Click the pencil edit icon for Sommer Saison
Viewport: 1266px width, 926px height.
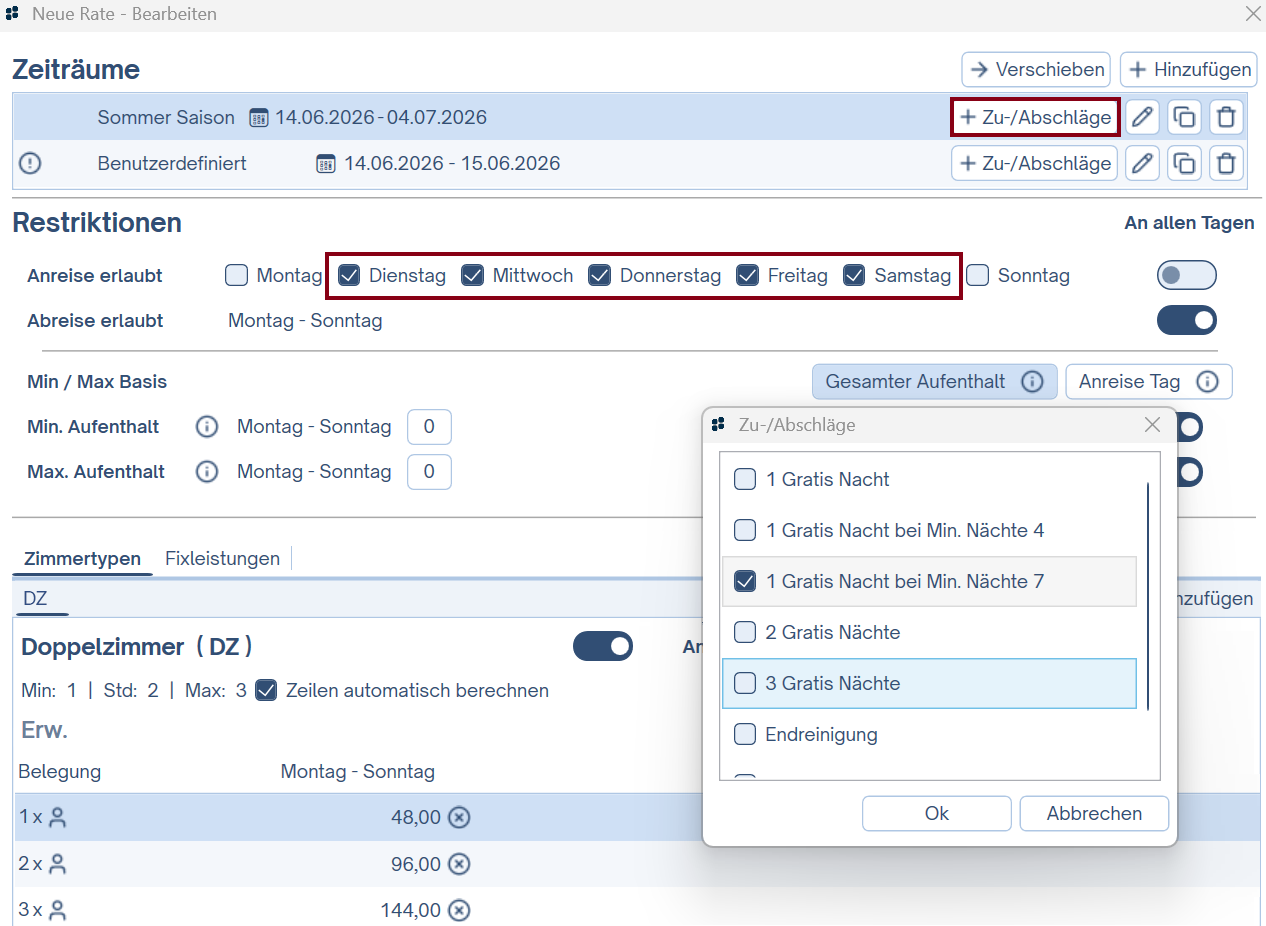click(x=1143, y=118)
